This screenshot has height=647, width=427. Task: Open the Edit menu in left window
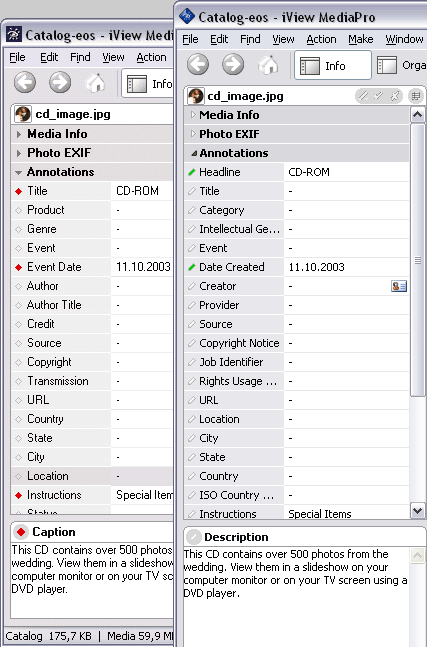(x=49, y=57)
